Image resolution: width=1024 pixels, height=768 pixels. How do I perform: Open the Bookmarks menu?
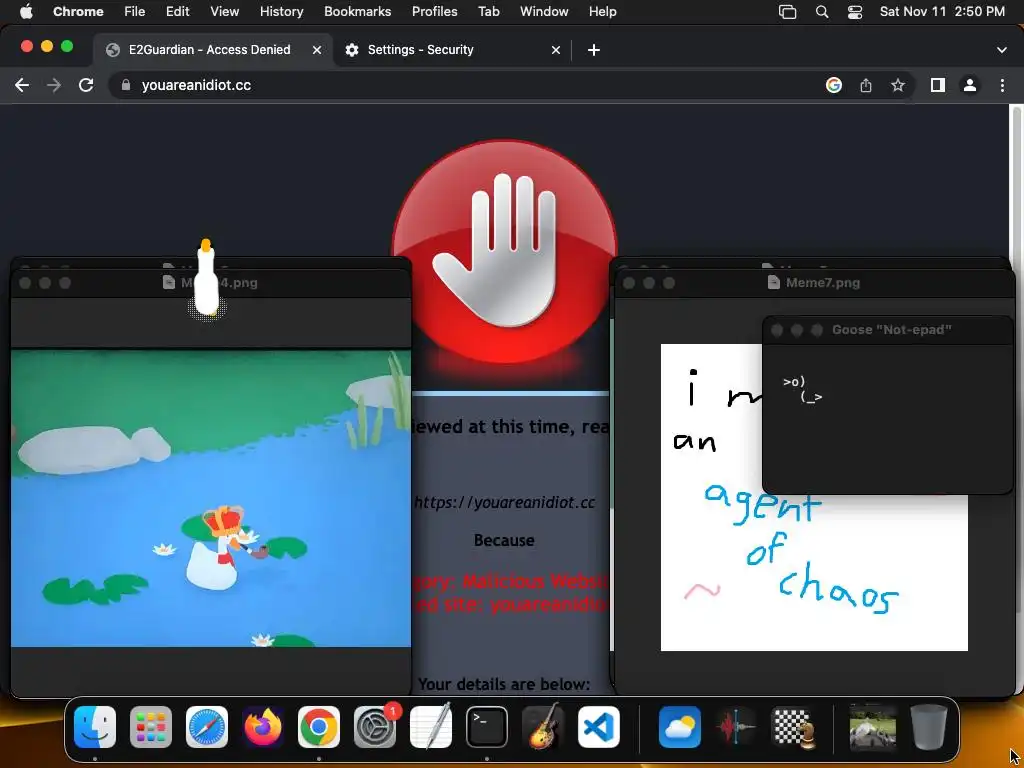click(x=357, y=11)
